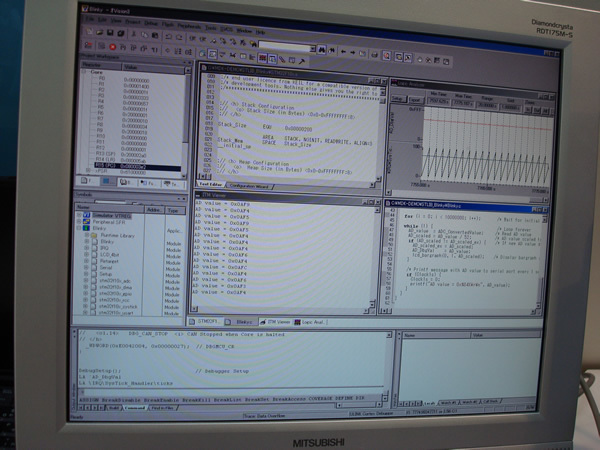Click the Redo arrow icon
Image resolution: width=600 pixels, height=450 pixels.
[x=179, y=38]
